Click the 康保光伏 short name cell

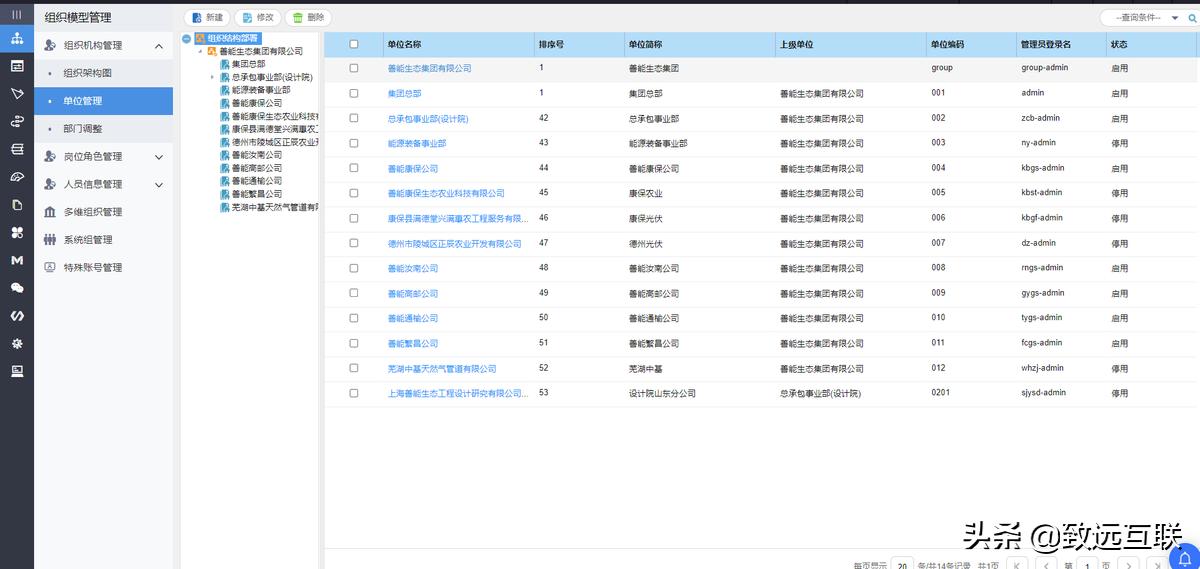click(x=645, y=218)
